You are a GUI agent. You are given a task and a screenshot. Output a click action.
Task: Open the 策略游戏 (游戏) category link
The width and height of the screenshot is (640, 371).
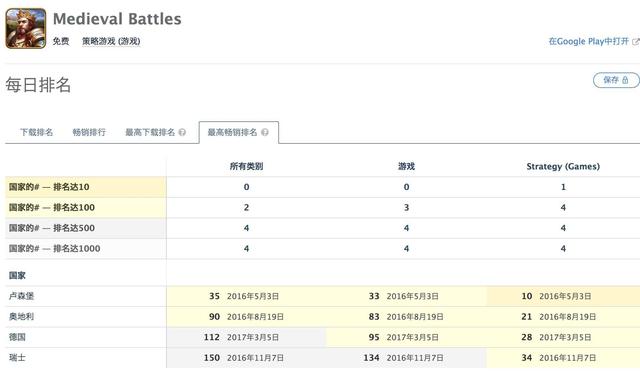tap(111, 41)
